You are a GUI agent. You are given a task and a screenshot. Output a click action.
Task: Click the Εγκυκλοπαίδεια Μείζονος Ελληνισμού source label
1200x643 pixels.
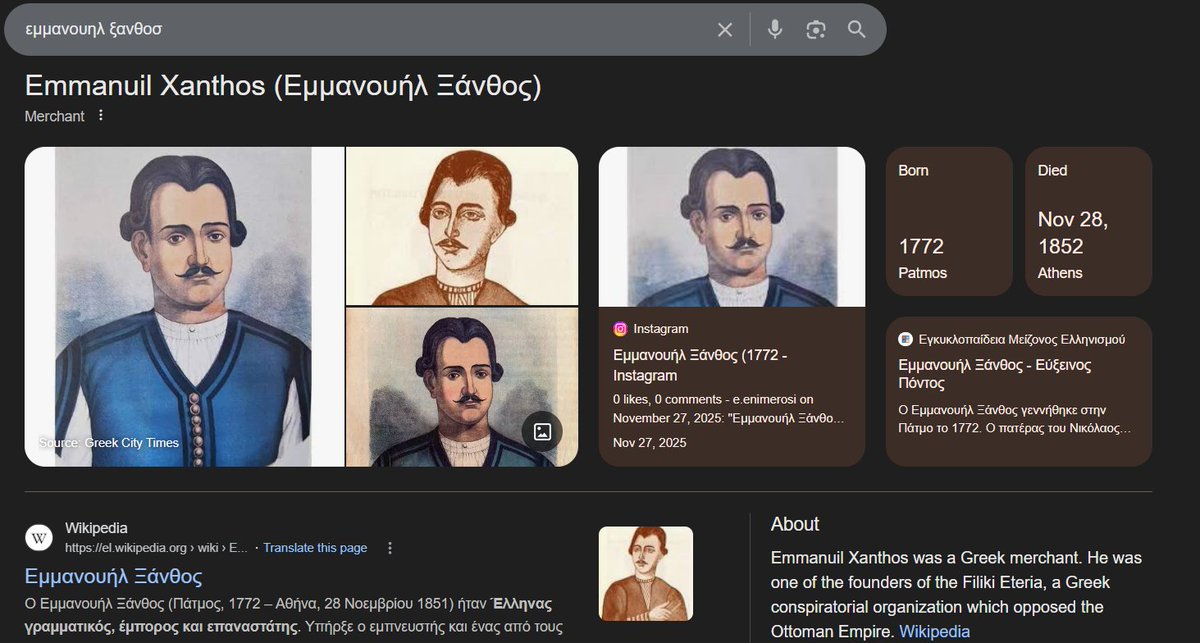1022,339
